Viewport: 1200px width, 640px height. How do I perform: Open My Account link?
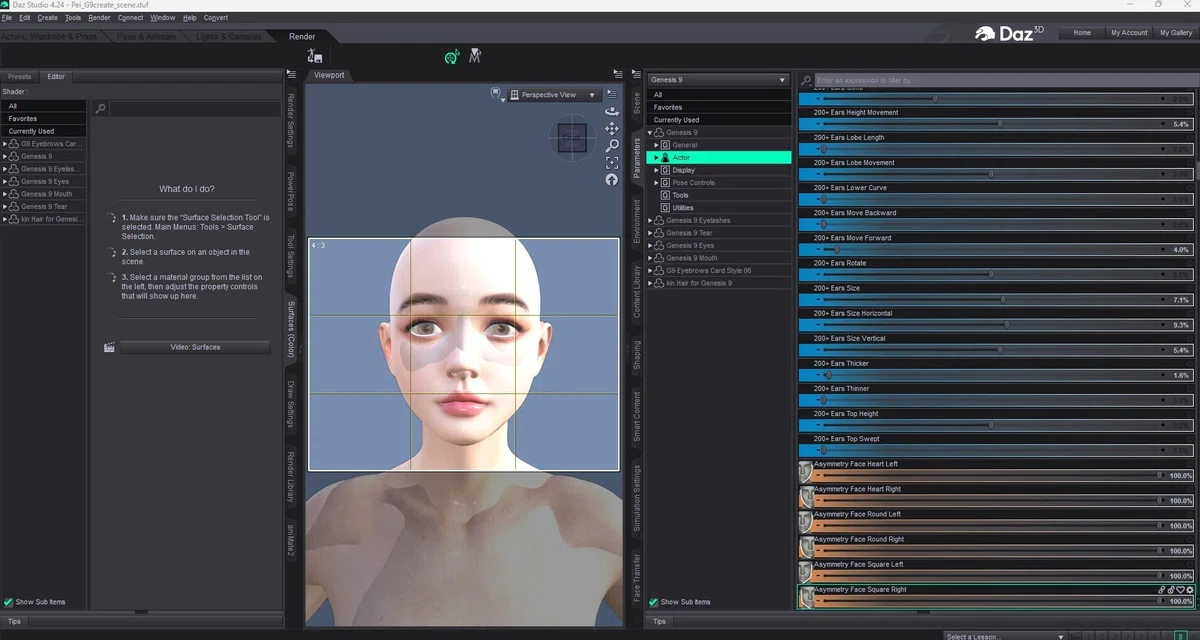[1129, 33]
